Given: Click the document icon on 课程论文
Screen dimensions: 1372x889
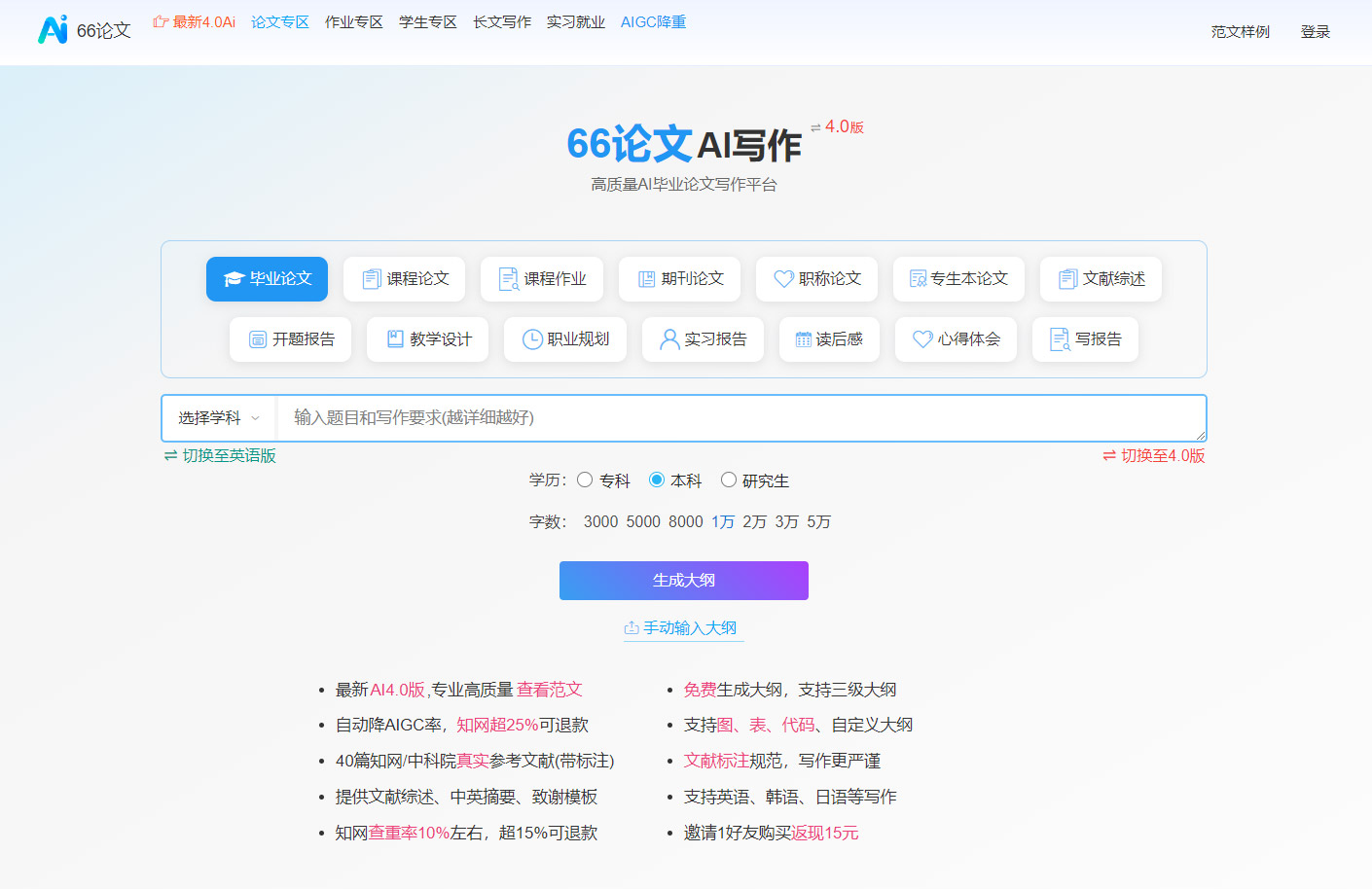Looking at the screenshot, I should coord(372,279).
